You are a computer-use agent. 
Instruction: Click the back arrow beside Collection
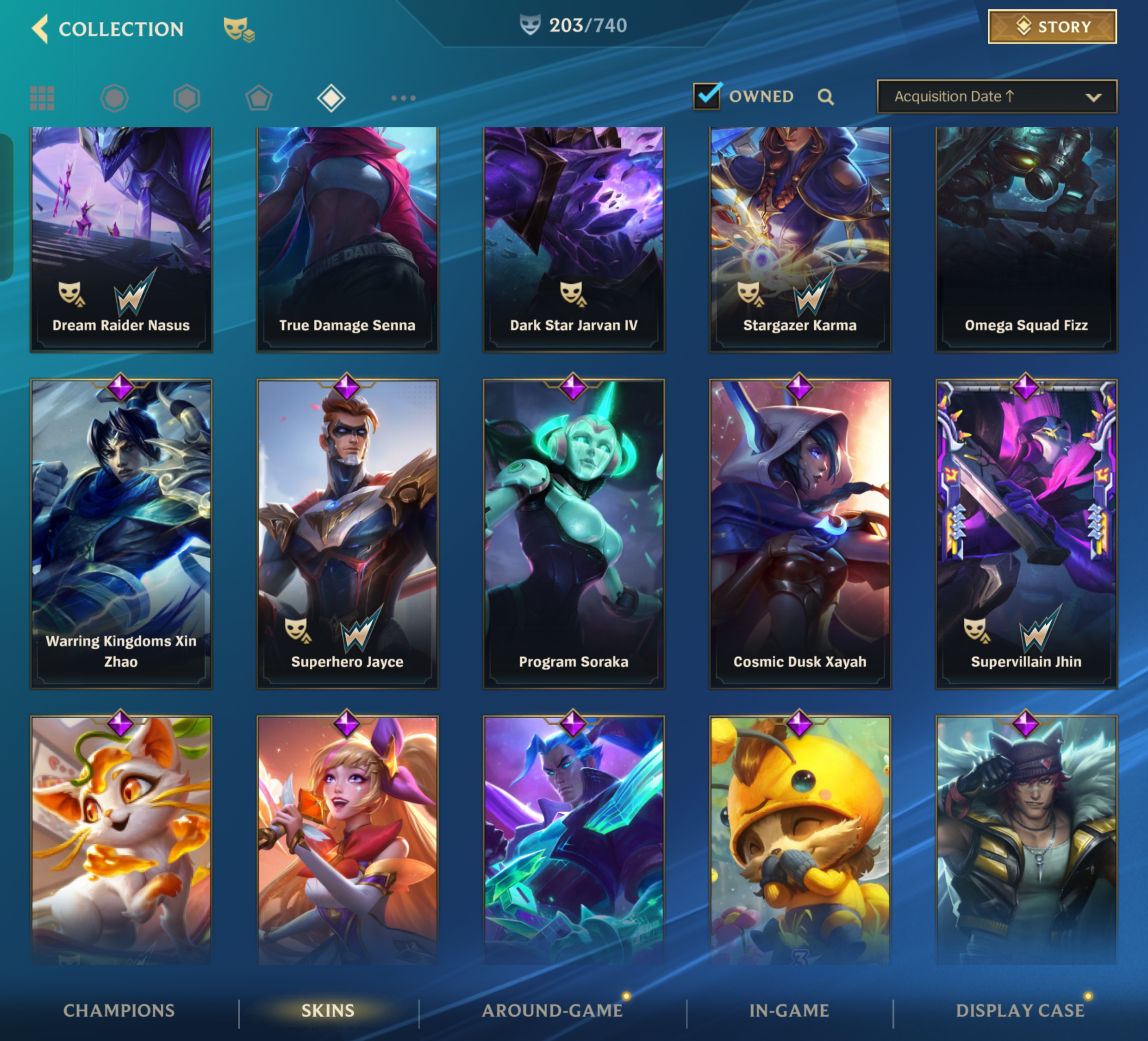coord(40,29)
